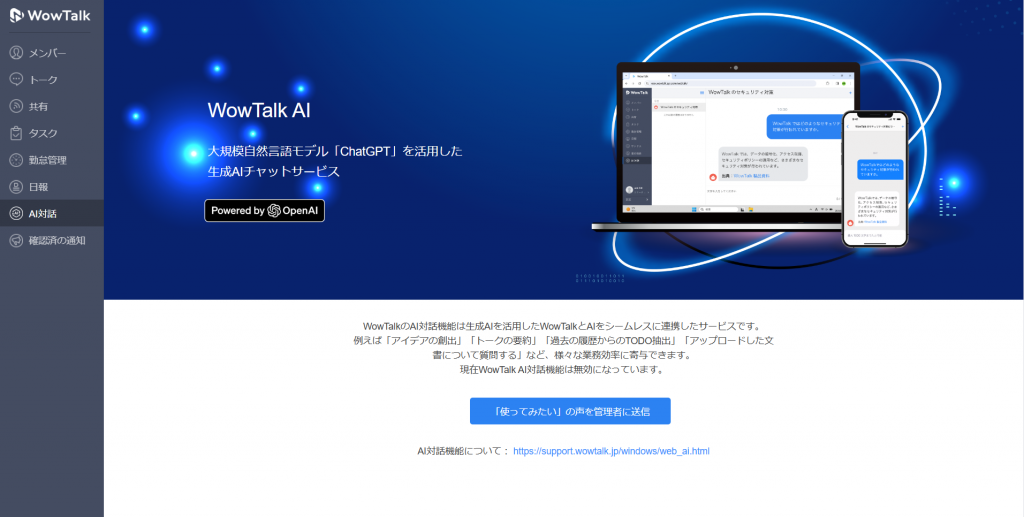Click the 共有 feed icon in sidebar
Image resolution: width=1024 pixels, height=517 pixels.
click(16, 106)
